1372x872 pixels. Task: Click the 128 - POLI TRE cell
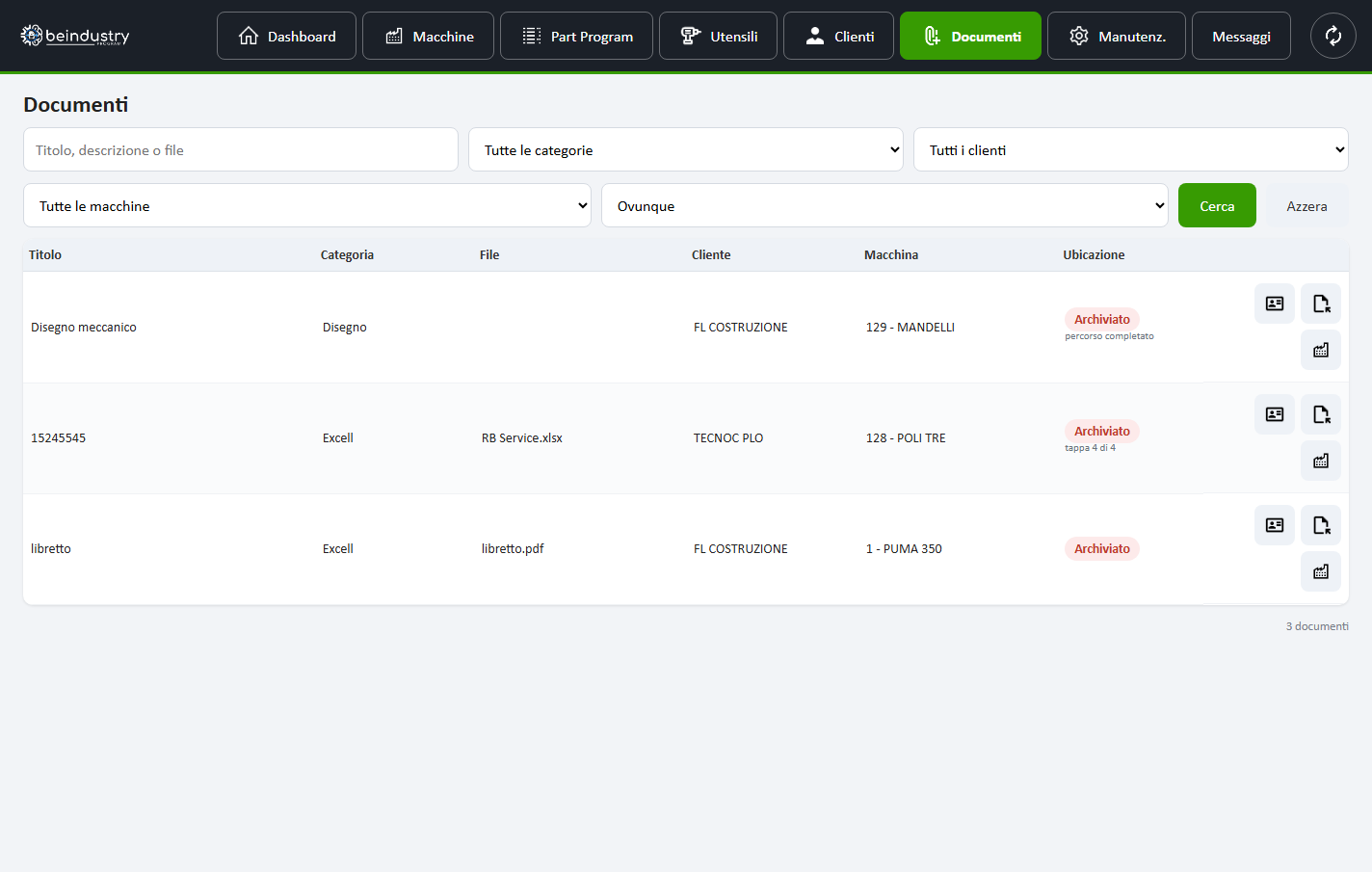[x=906, y=437]
